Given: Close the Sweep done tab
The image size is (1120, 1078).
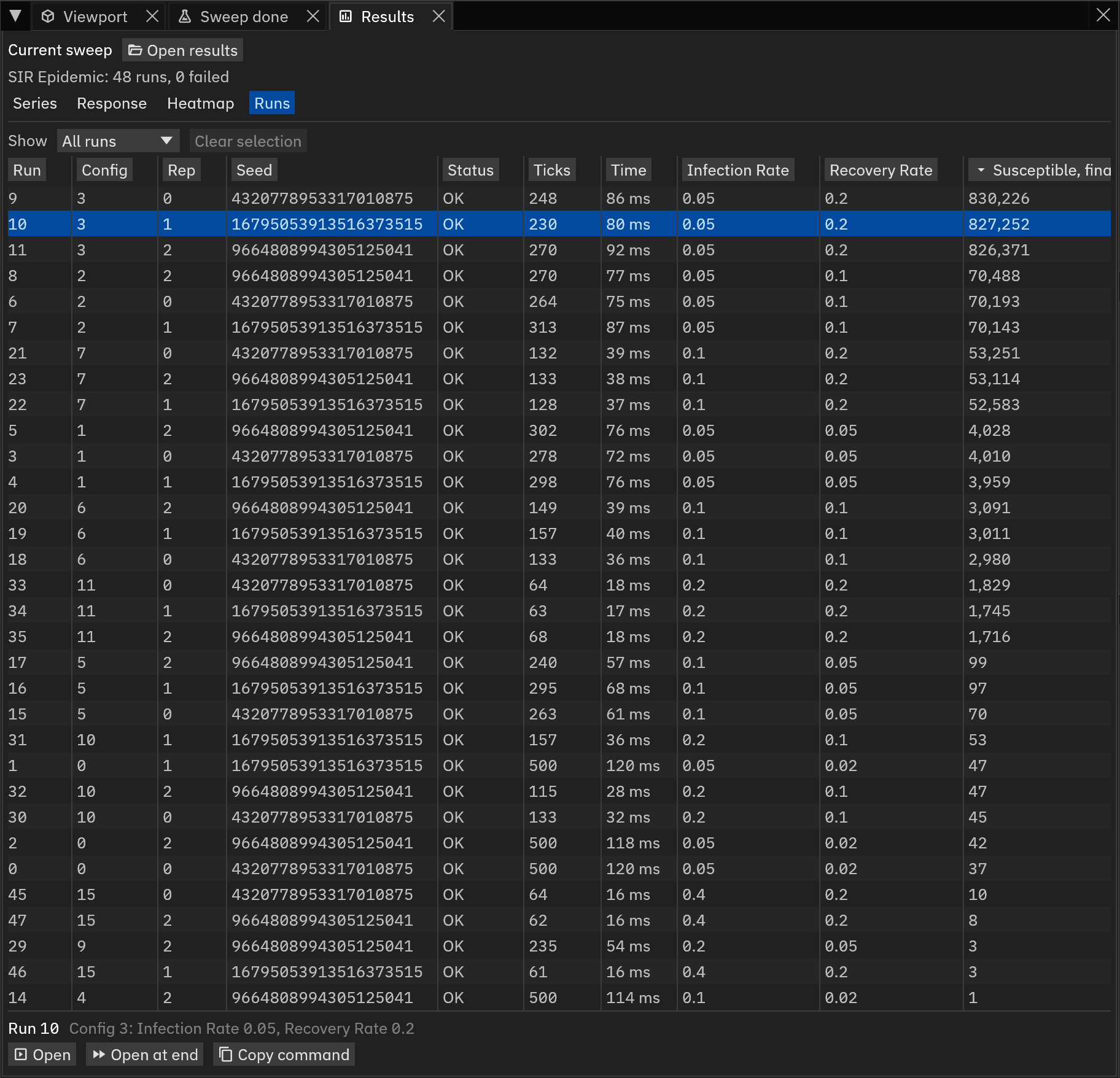Looking at the screenshot, I should pos(313,17).
